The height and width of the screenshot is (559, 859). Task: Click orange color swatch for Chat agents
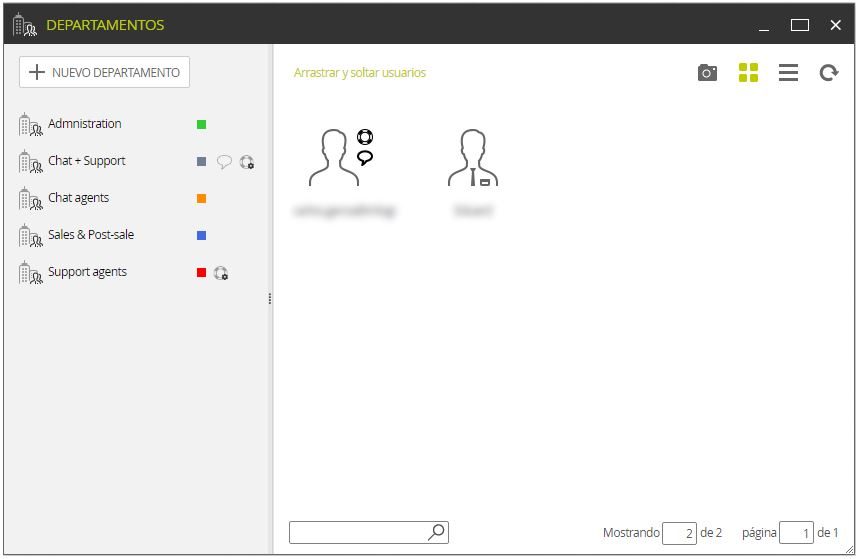(x=202, y=198)
